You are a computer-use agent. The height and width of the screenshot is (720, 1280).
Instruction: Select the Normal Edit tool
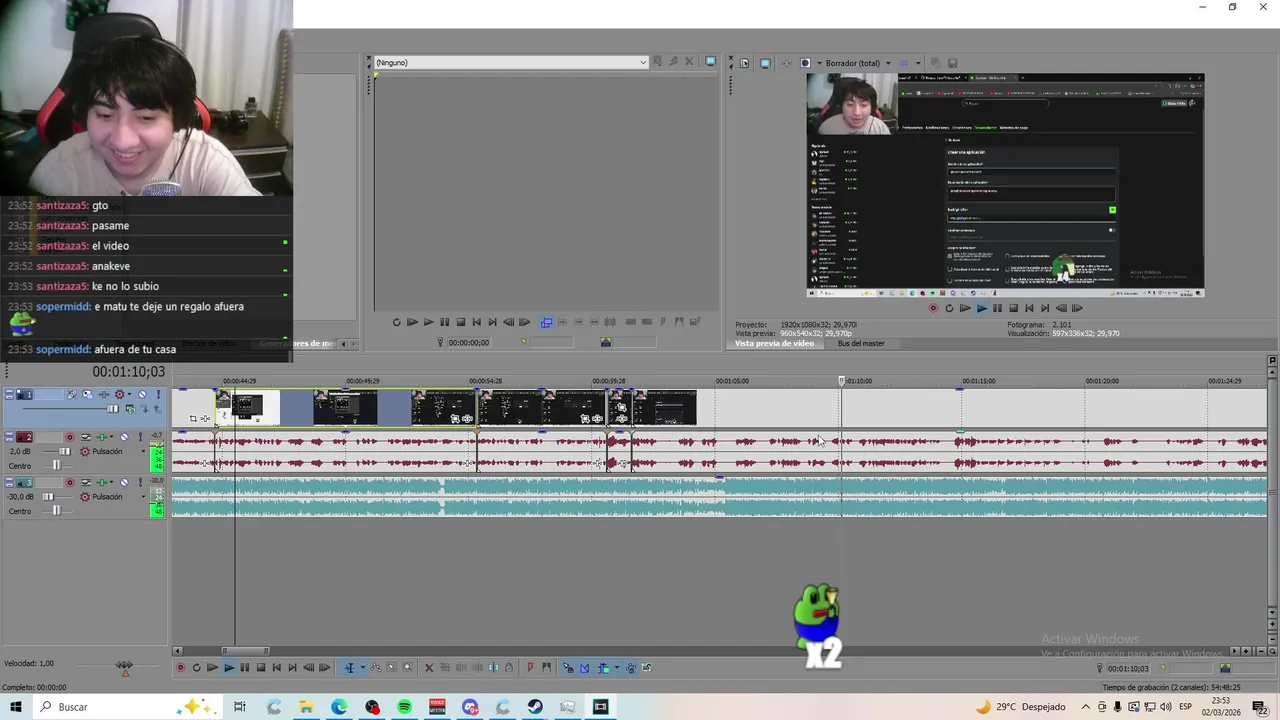click(x=349, y=668)
